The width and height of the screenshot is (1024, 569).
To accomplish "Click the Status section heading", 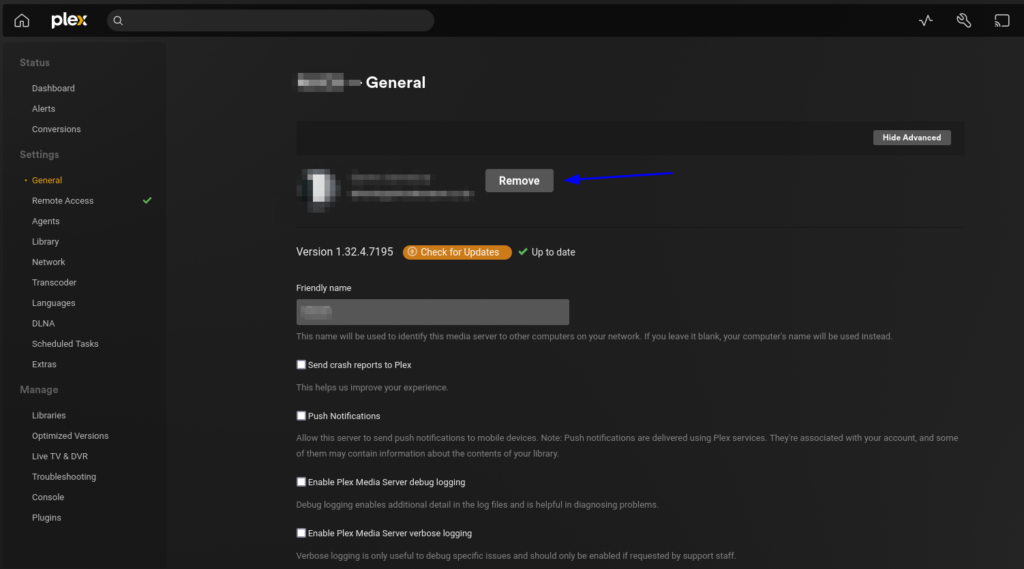I will point(35,63).
